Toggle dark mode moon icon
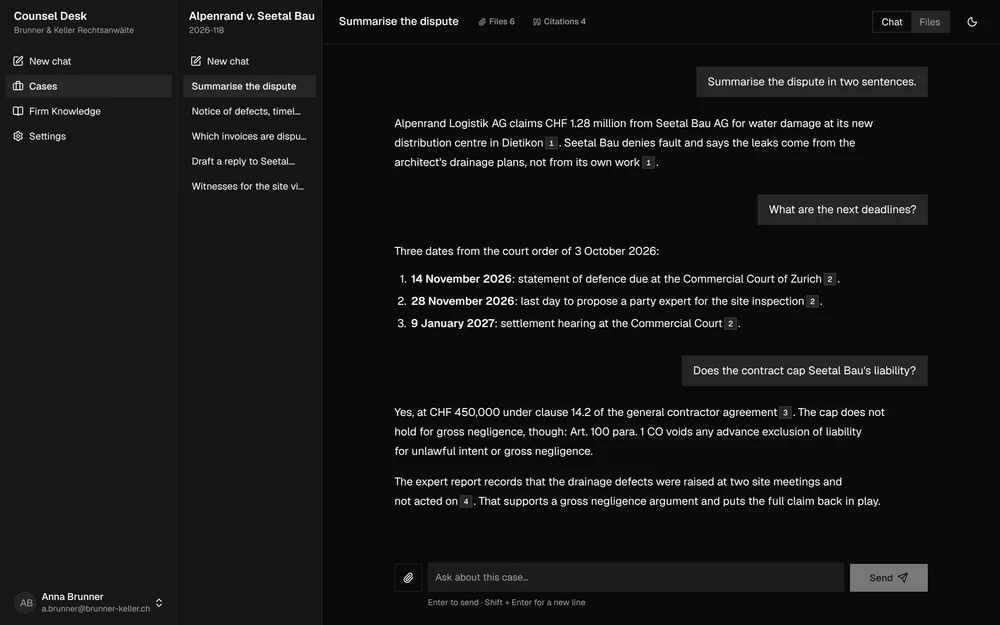The width and height of the screenshot is (1000, 625). point(972,22)
